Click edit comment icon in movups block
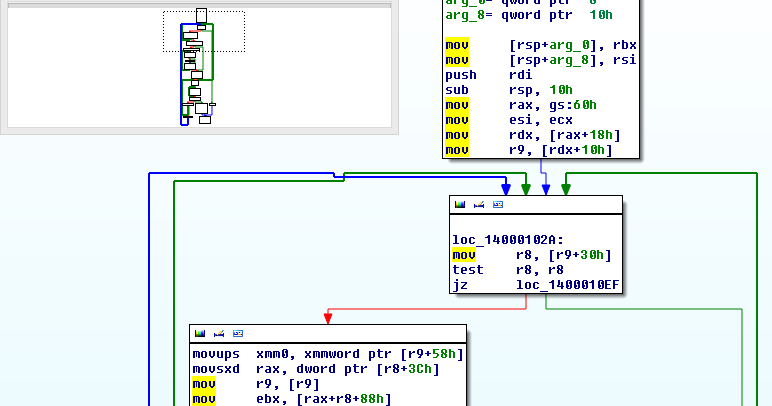This screenshot has width=772, height=406. point(219,333)
